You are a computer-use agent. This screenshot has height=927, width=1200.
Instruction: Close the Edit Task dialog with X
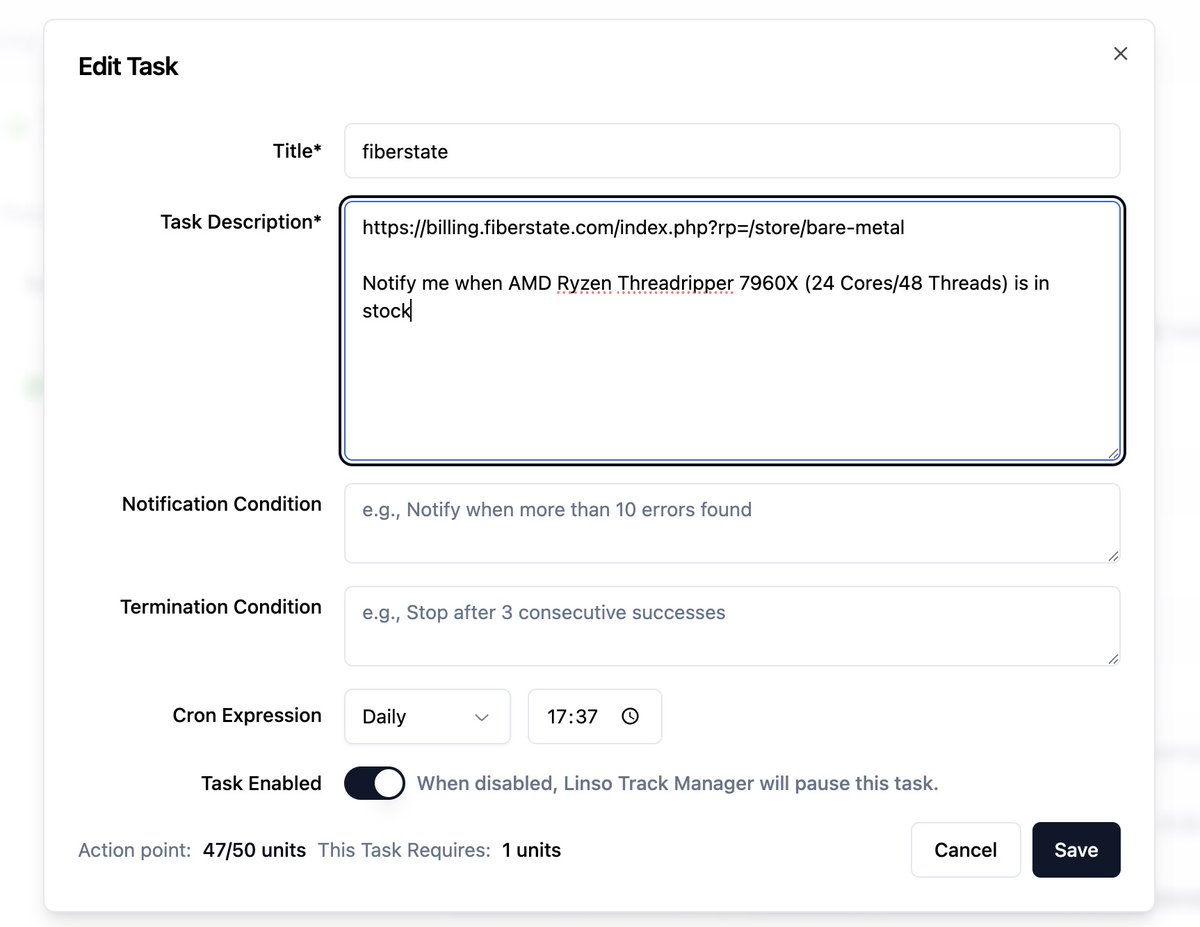click(1120, 54)
